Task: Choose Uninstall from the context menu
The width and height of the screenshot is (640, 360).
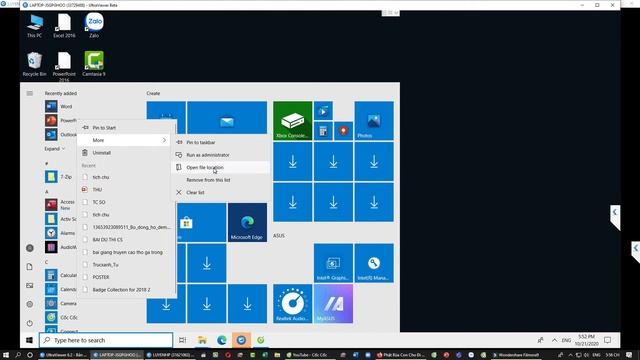Action: point(123,153)
